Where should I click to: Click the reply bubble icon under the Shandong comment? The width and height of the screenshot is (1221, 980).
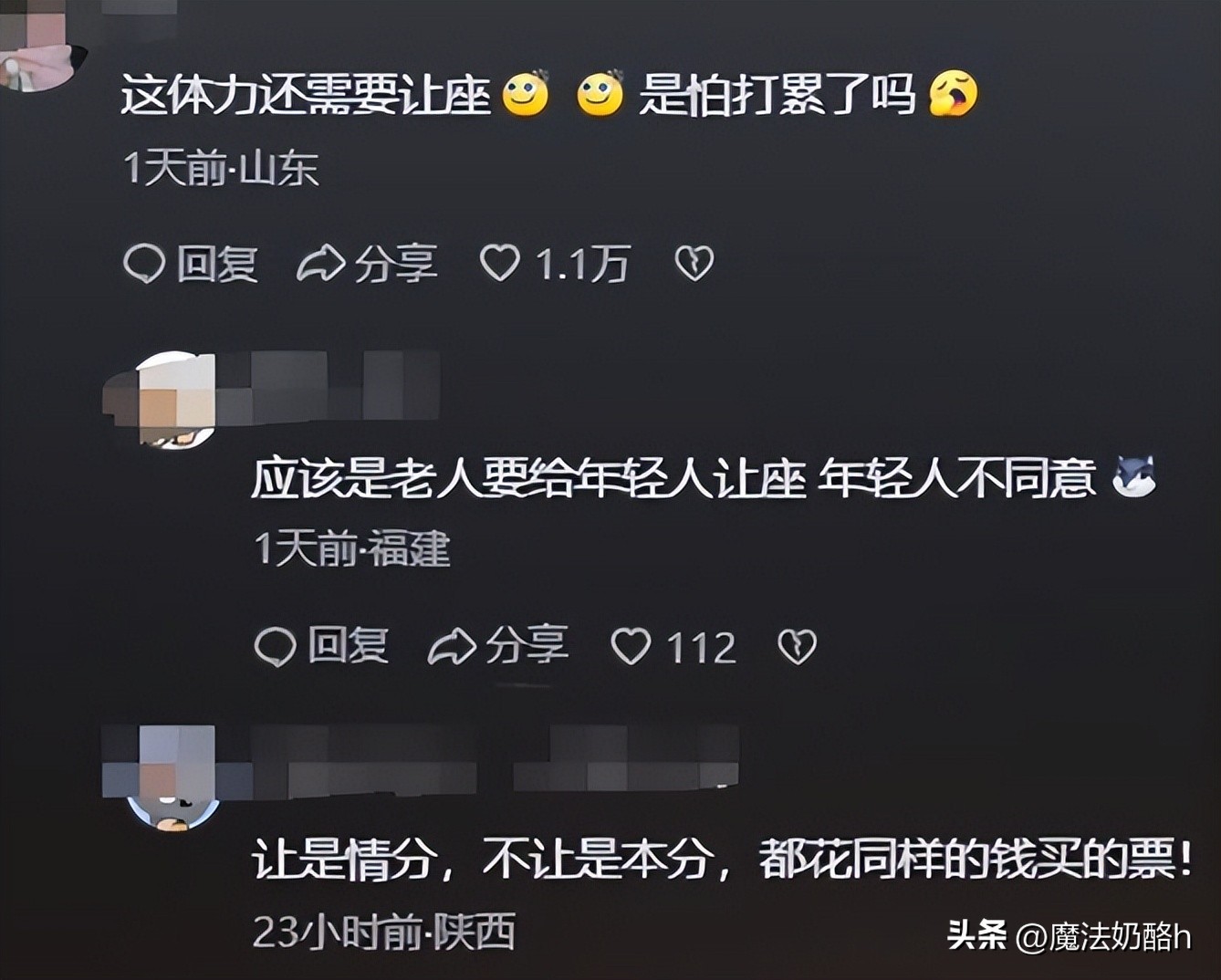click(143, 264)
